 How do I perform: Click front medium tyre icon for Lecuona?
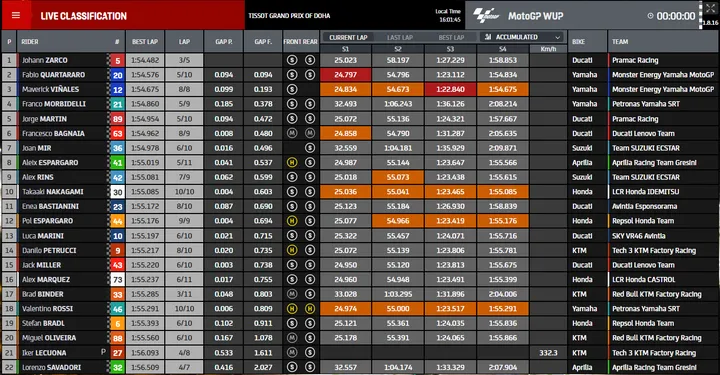[292, 353]
